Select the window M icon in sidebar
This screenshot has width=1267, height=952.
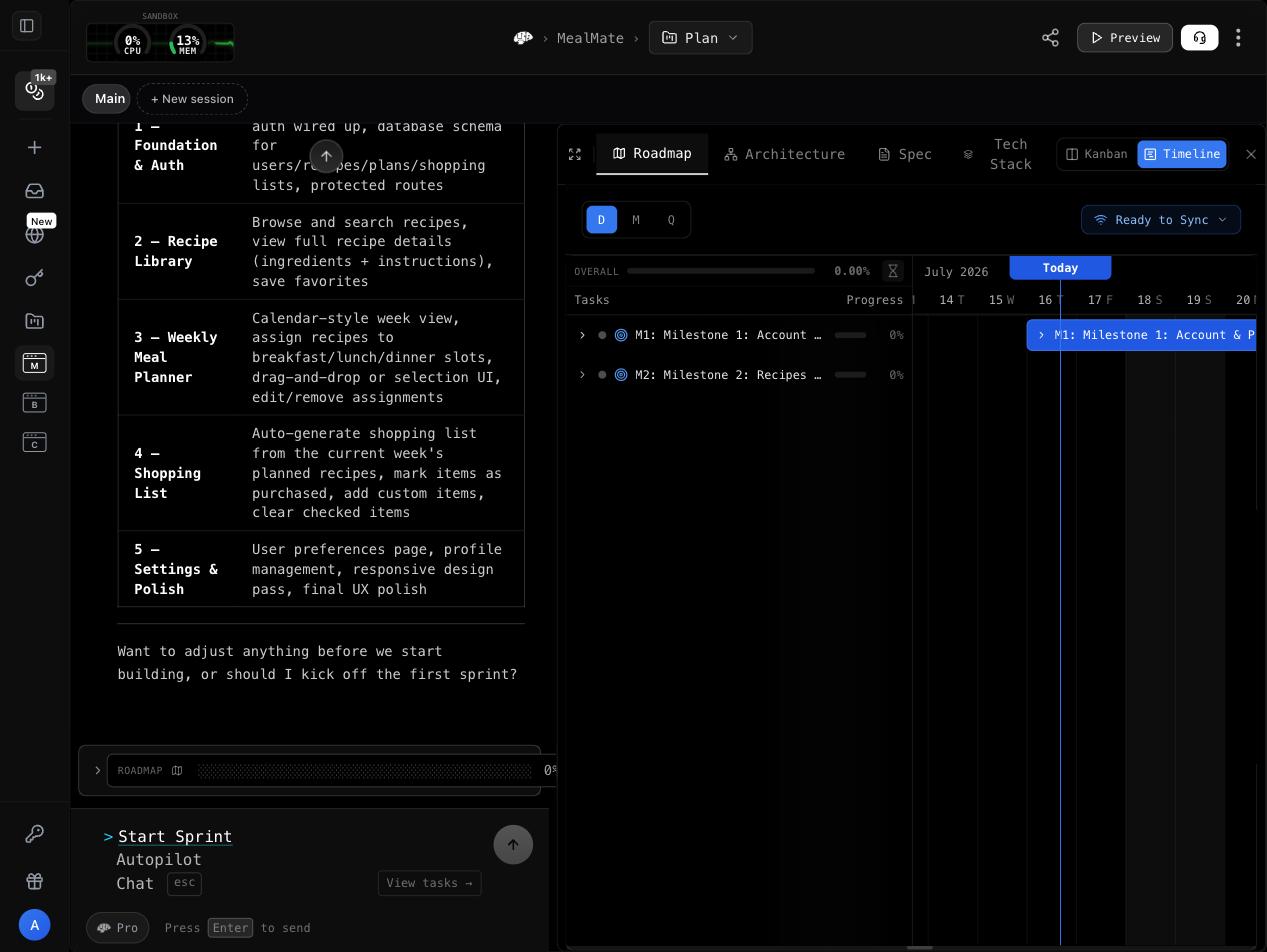coord(35,363)
